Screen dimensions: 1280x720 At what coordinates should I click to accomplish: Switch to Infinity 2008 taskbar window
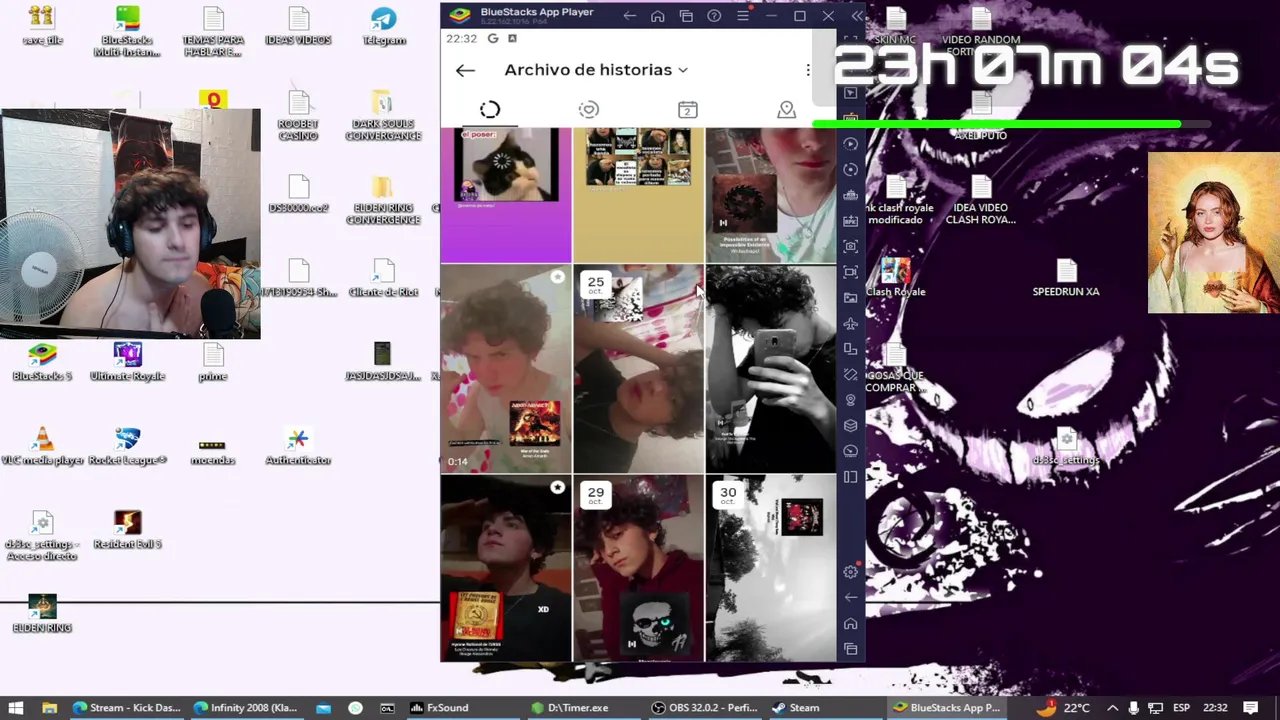click(x=247, y=708)
